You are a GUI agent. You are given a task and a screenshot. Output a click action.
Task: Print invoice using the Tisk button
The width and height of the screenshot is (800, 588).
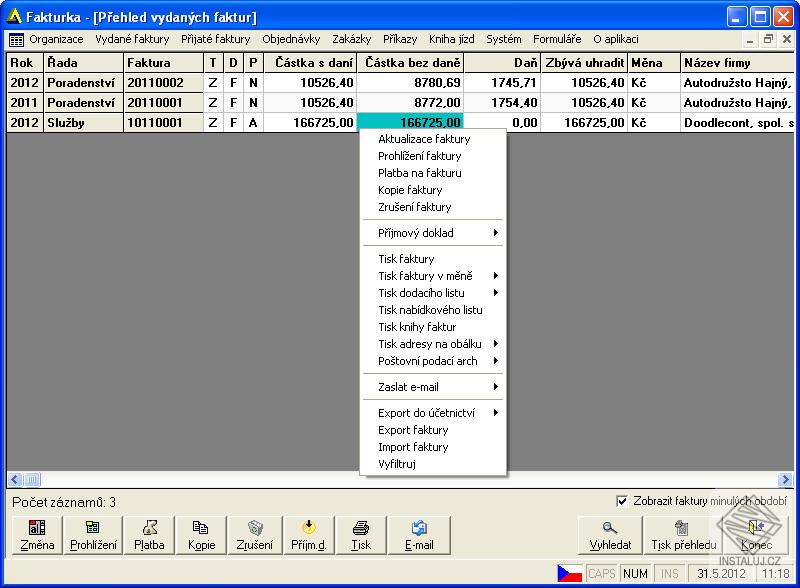361,535
